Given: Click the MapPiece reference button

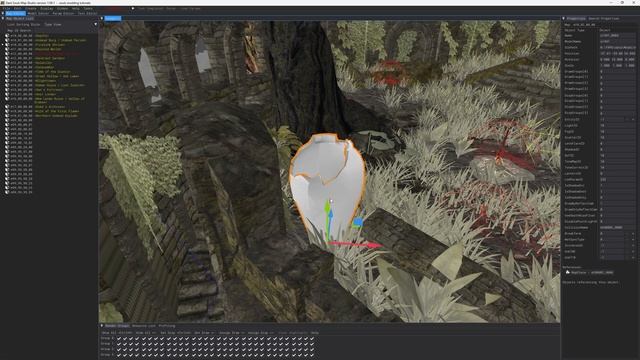Looking at the screenshot, I should (x=592, y=273).
